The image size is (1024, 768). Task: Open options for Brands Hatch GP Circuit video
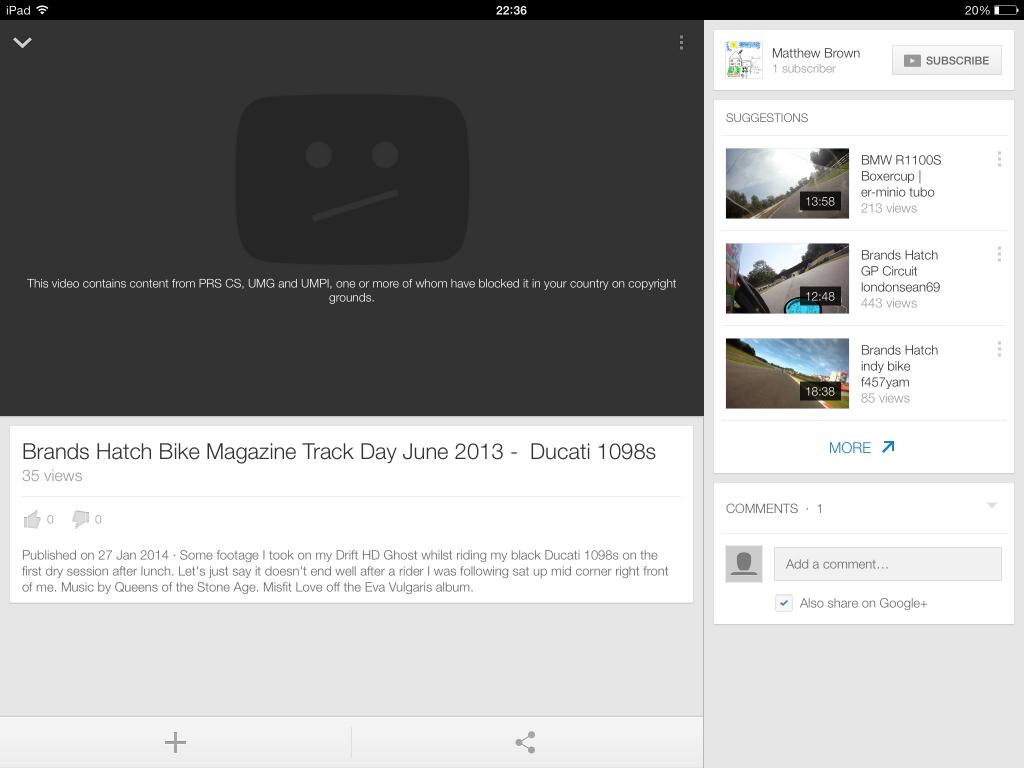[999, 255]
